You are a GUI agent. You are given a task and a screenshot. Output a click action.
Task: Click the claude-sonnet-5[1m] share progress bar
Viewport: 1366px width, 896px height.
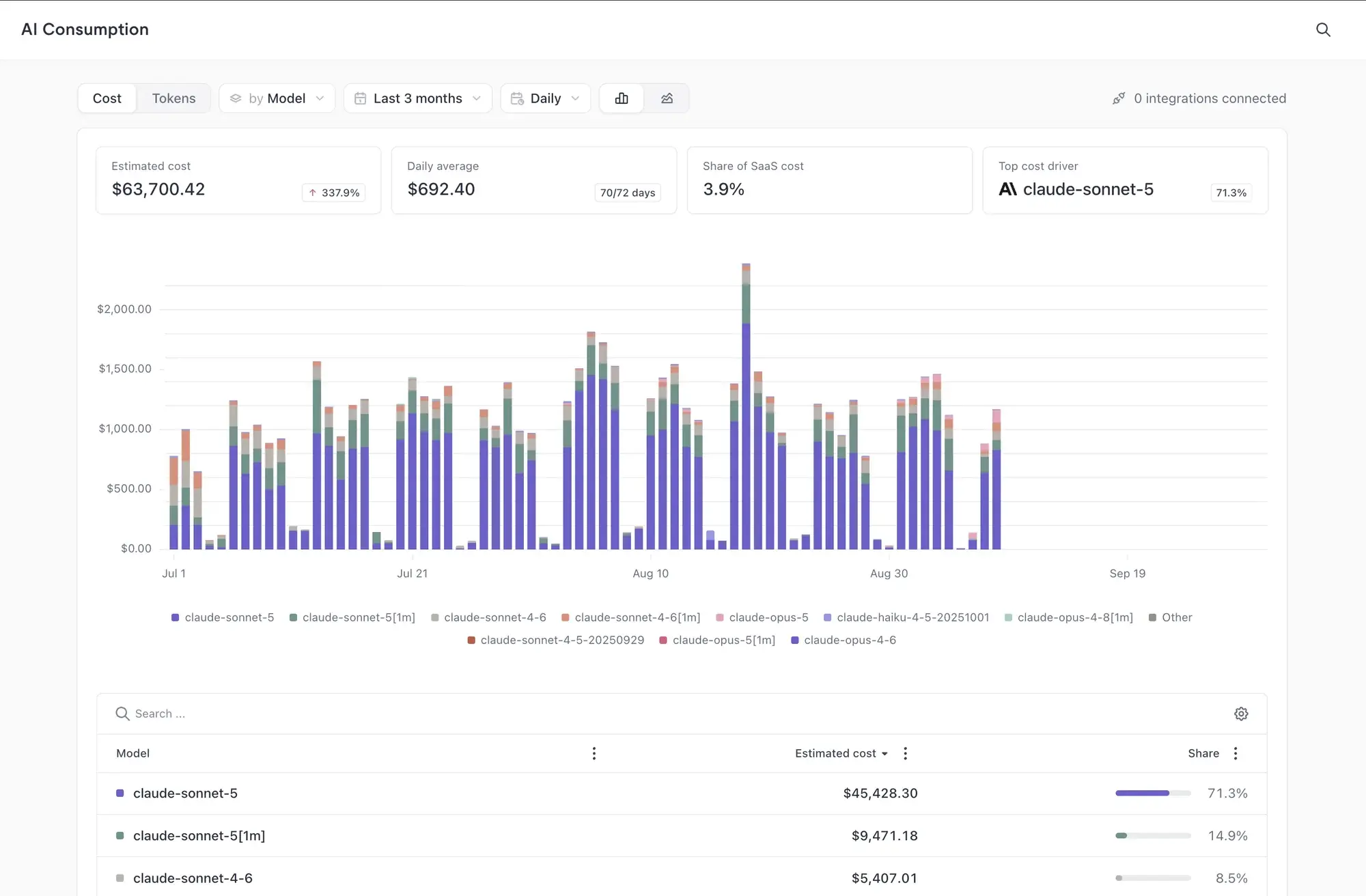pyautogui.click(x=1153, y=835)
